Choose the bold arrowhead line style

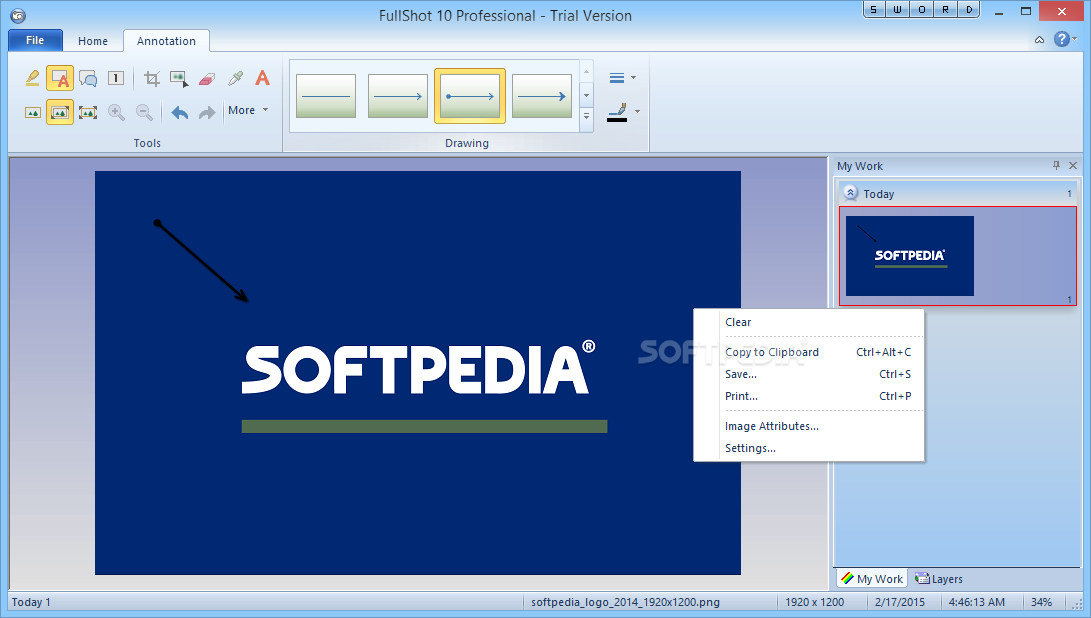click(x=542, y=96)
